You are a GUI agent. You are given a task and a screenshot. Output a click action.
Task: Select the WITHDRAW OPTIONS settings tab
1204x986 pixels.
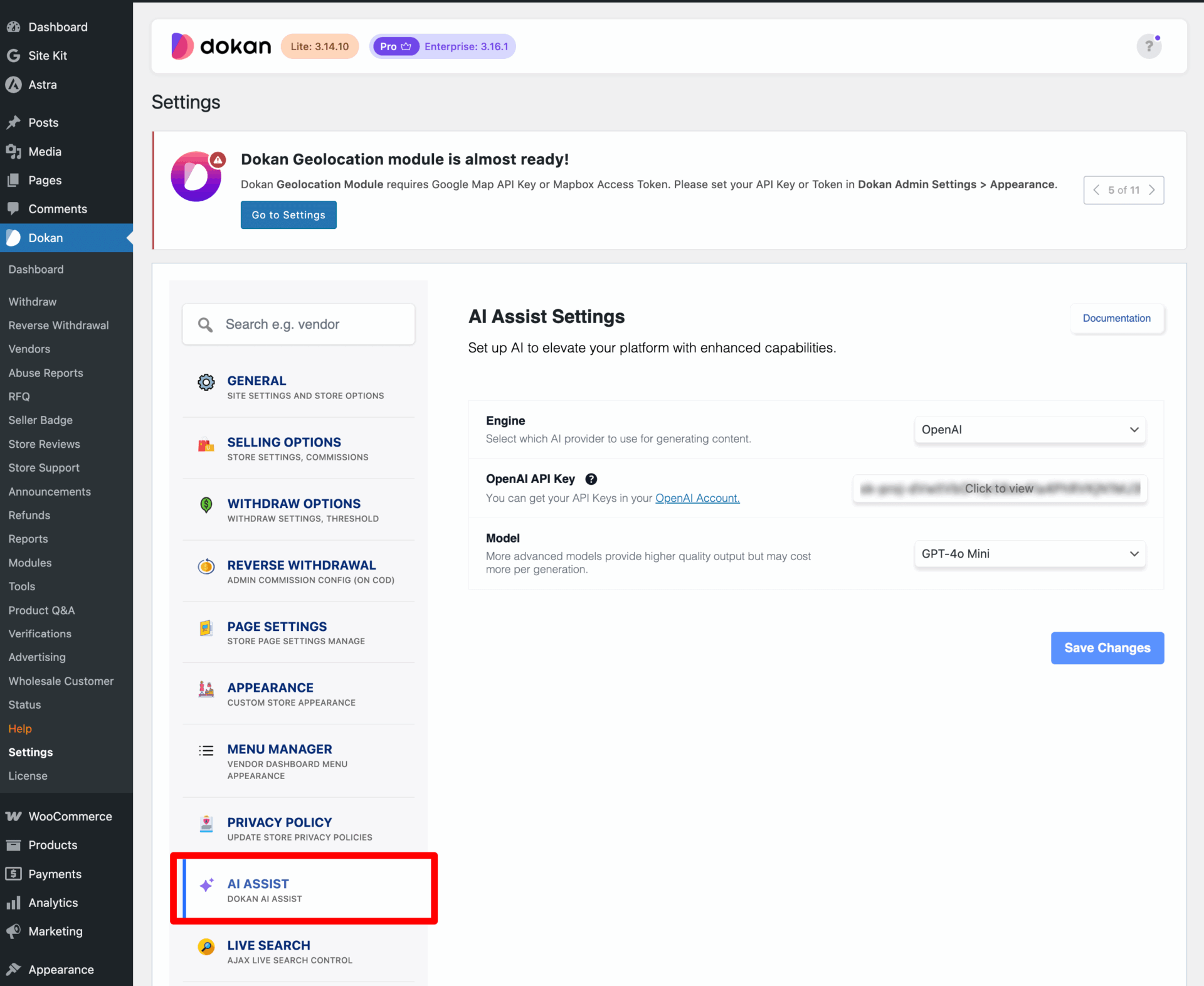(298, 510)
